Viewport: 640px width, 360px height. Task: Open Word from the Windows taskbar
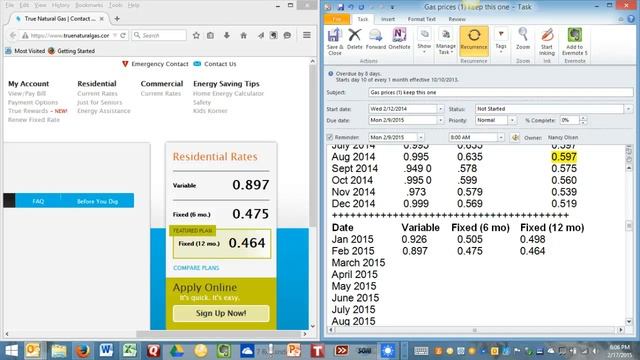[x=106, y=351]
